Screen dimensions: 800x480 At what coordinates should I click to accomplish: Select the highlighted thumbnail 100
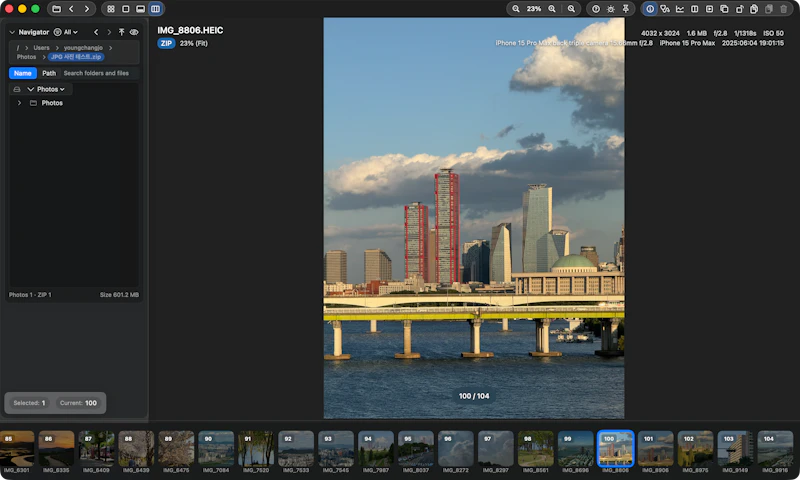point(615,448)
